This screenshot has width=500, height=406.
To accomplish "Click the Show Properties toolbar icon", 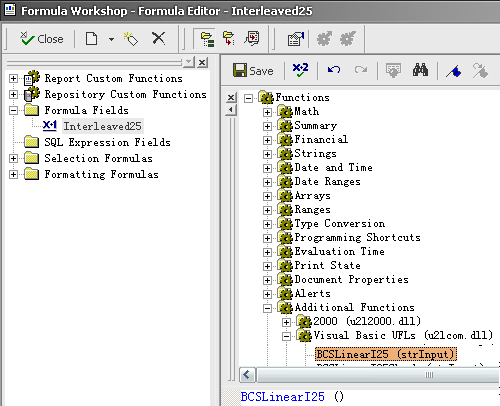I will 296,39.
